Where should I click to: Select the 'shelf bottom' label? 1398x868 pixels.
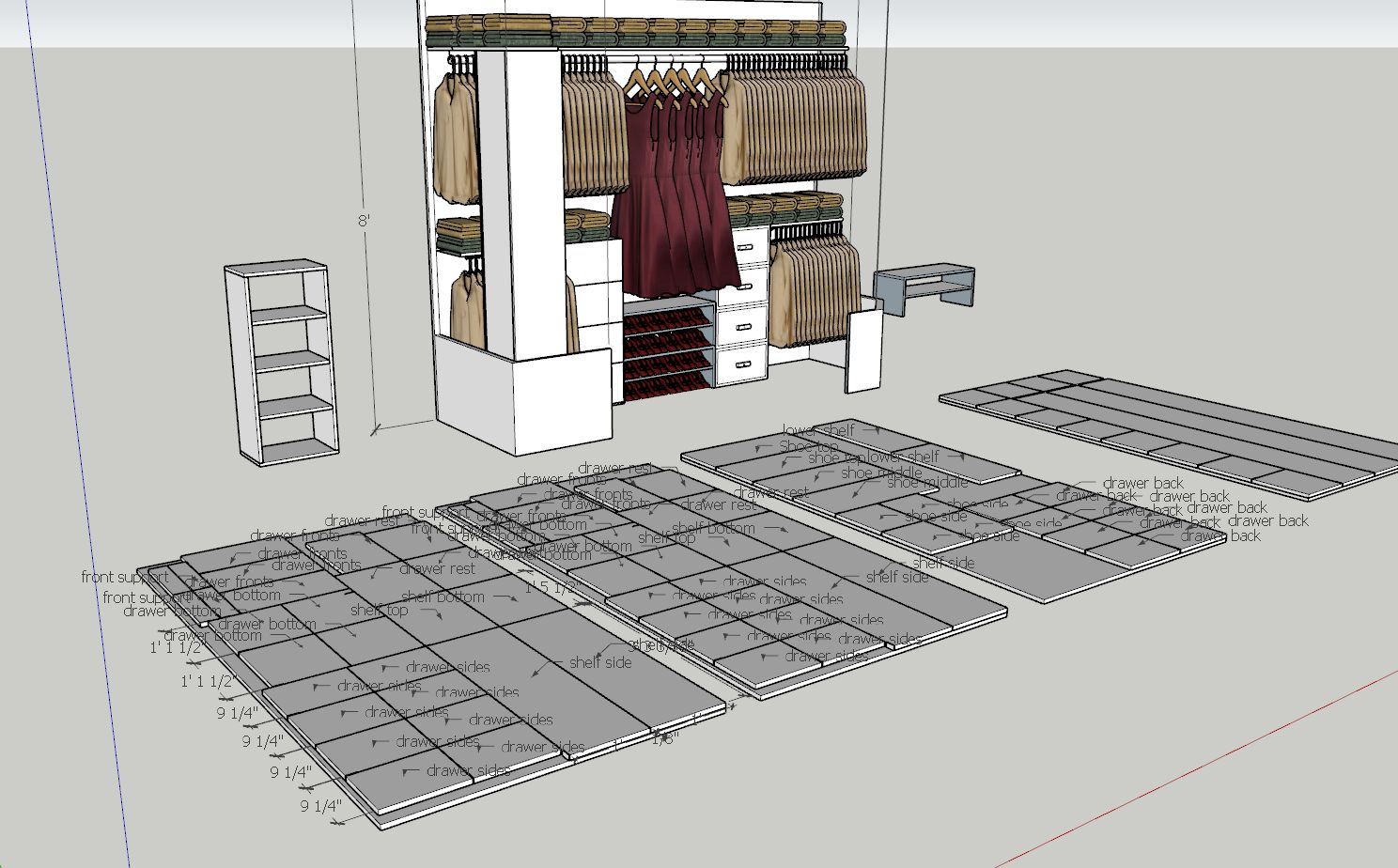(444, 597)
